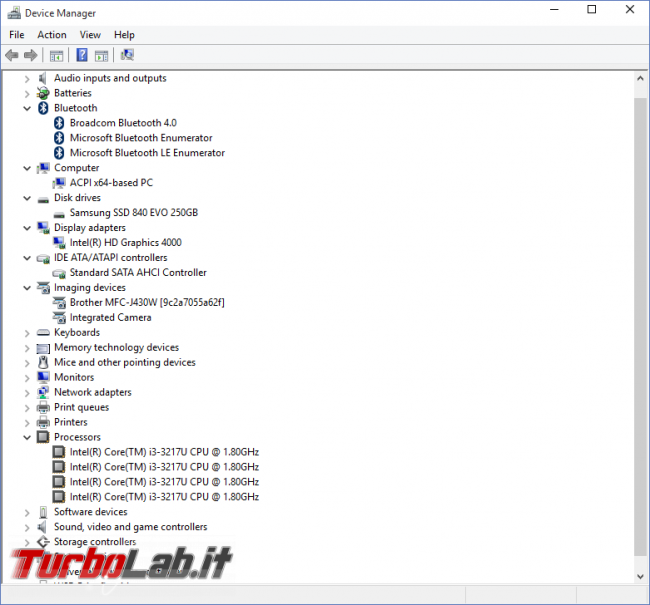Open the Action menu
This screenshot has width=650, height=605.
[x=52, y=35]
